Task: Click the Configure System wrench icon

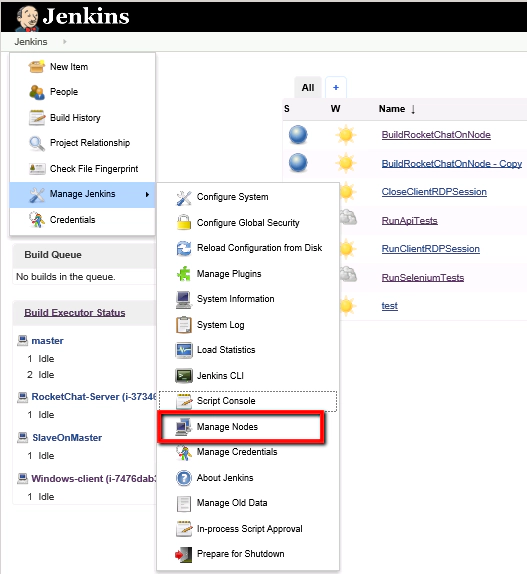Action: tap(184, 197)
